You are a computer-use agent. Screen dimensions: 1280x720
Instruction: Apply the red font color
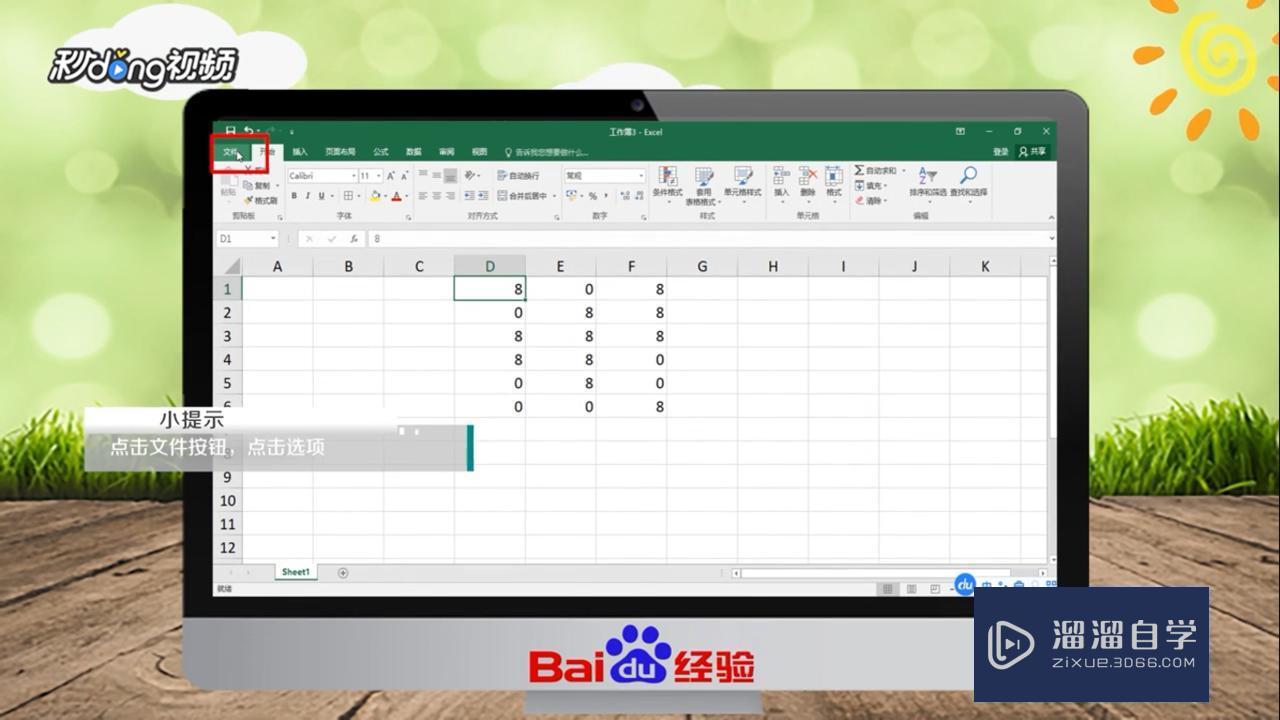[x=396, y=196]
